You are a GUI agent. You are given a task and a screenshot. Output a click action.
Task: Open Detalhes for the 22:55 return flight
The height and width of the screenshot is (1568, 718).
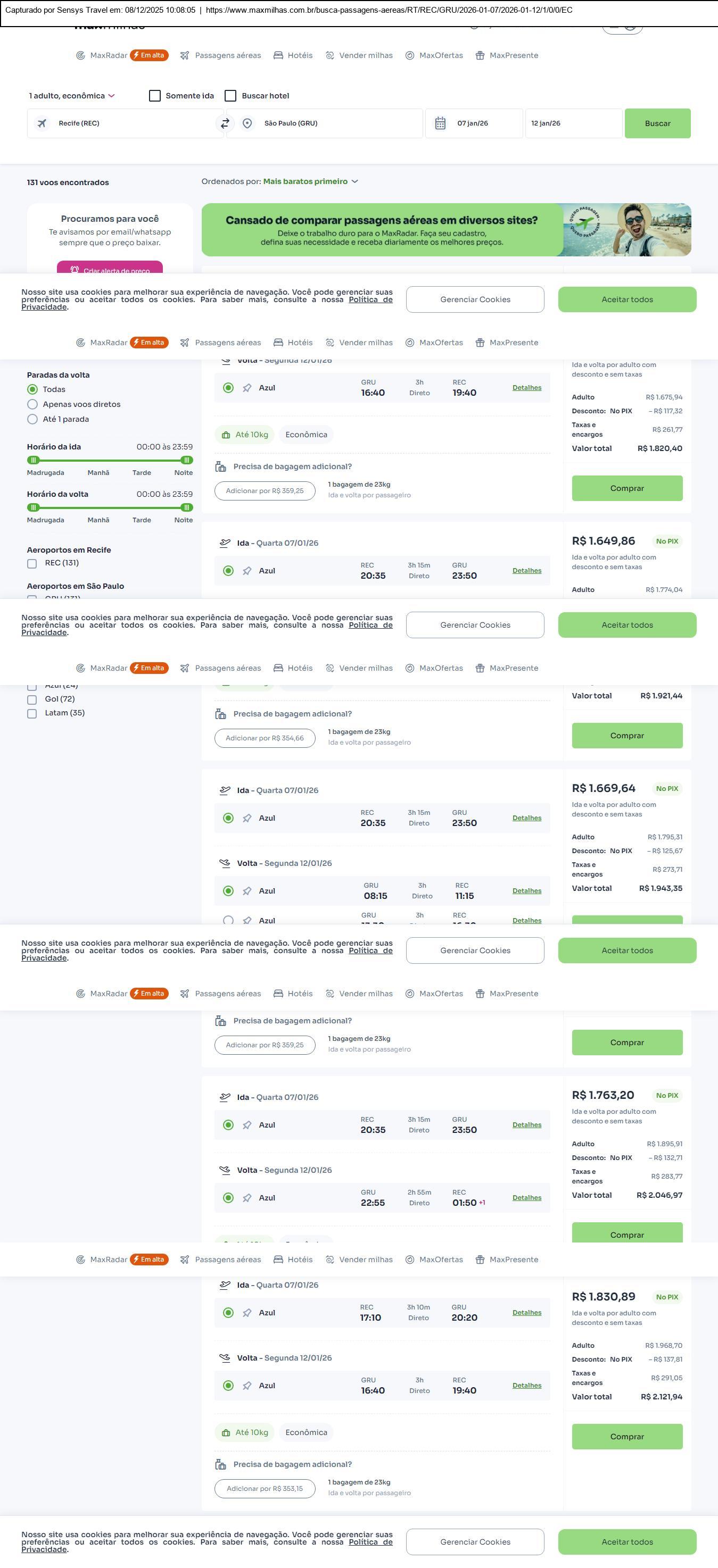(x=527, y=1197)
